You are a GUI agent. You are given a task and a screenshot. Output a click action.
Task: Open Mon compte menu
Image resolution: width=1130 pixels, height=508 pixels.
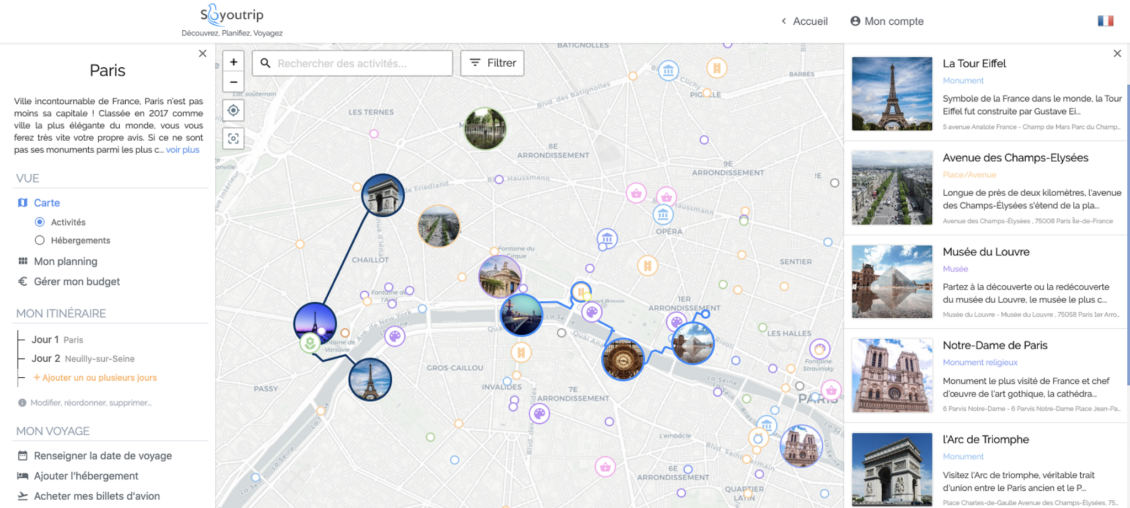tap(887, 21)
